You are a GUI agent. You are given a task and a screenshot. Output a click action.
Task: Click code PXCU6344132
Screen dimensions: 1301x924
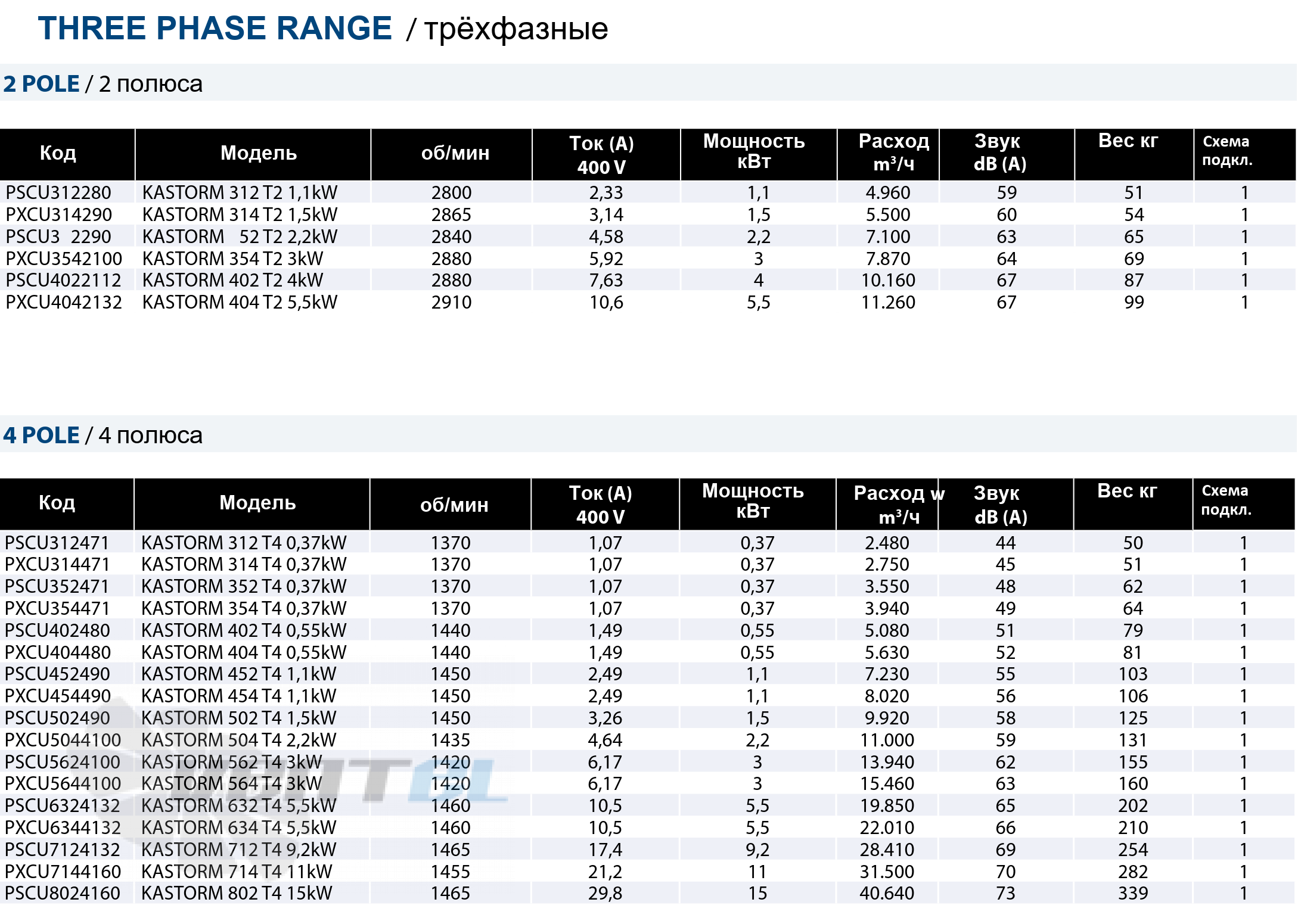click(63, 827)
